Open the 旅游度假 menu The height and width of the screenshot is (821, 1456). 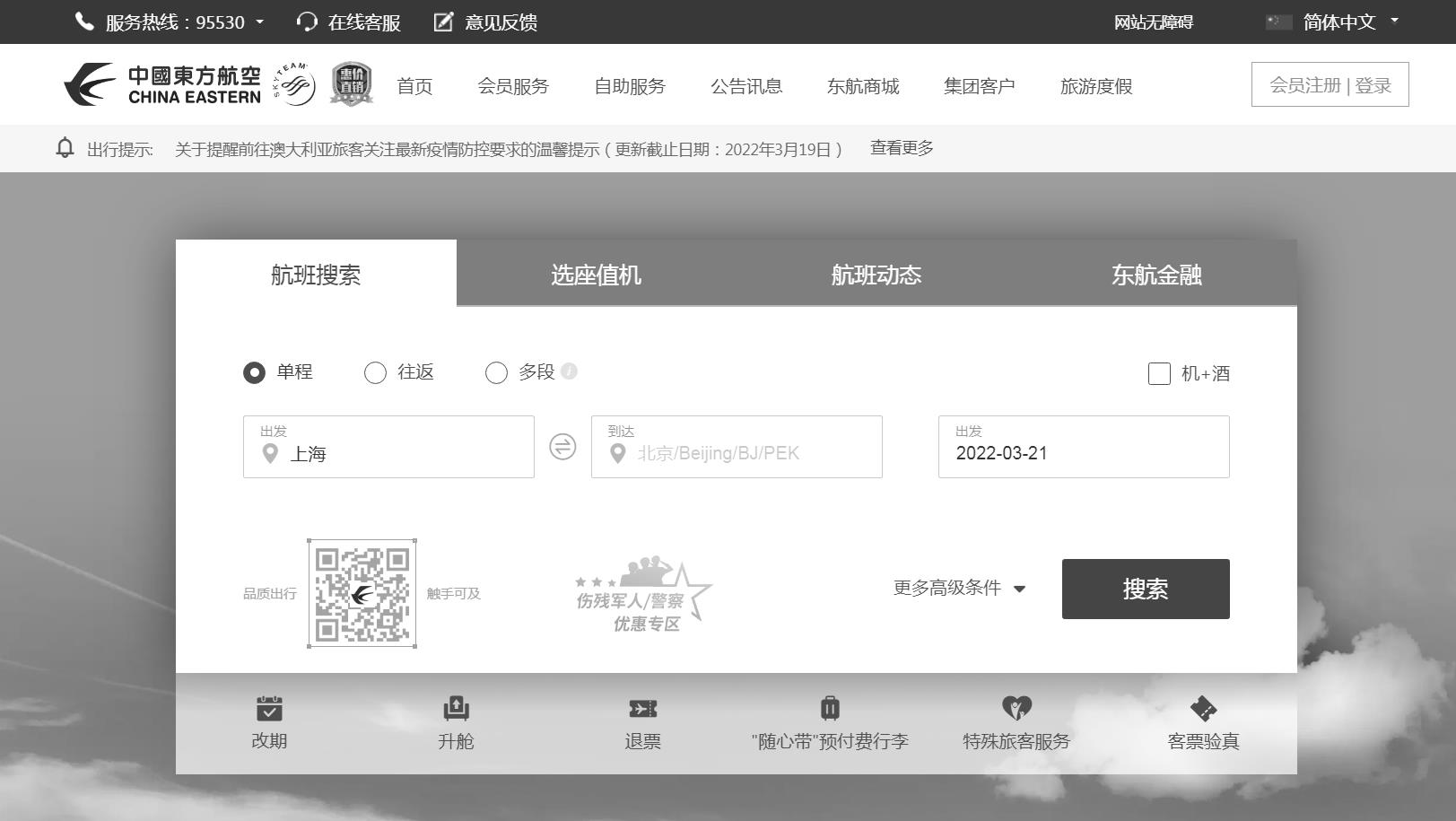tap(1096, 86)
